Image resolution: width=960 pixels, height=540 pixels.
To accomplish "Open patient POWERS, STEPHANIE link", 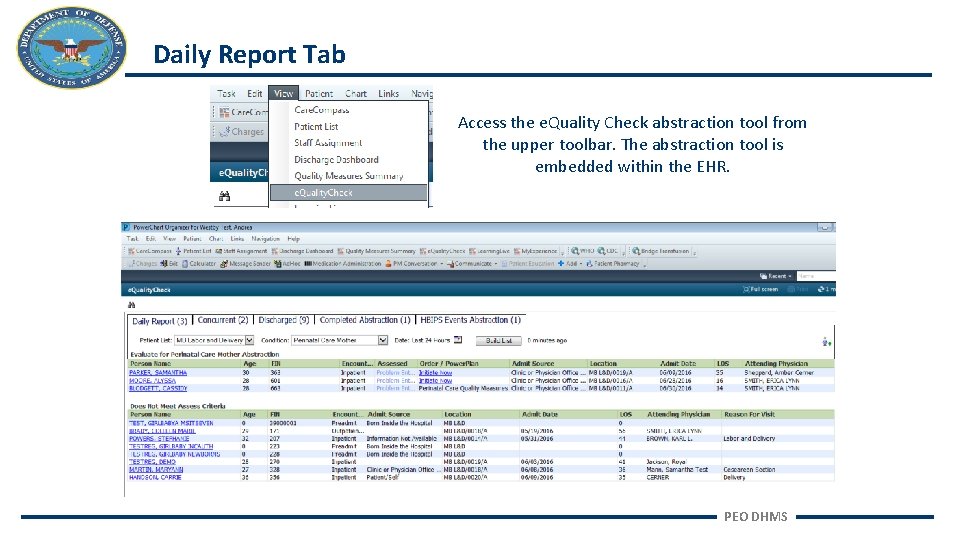I will tap(159, 439).
